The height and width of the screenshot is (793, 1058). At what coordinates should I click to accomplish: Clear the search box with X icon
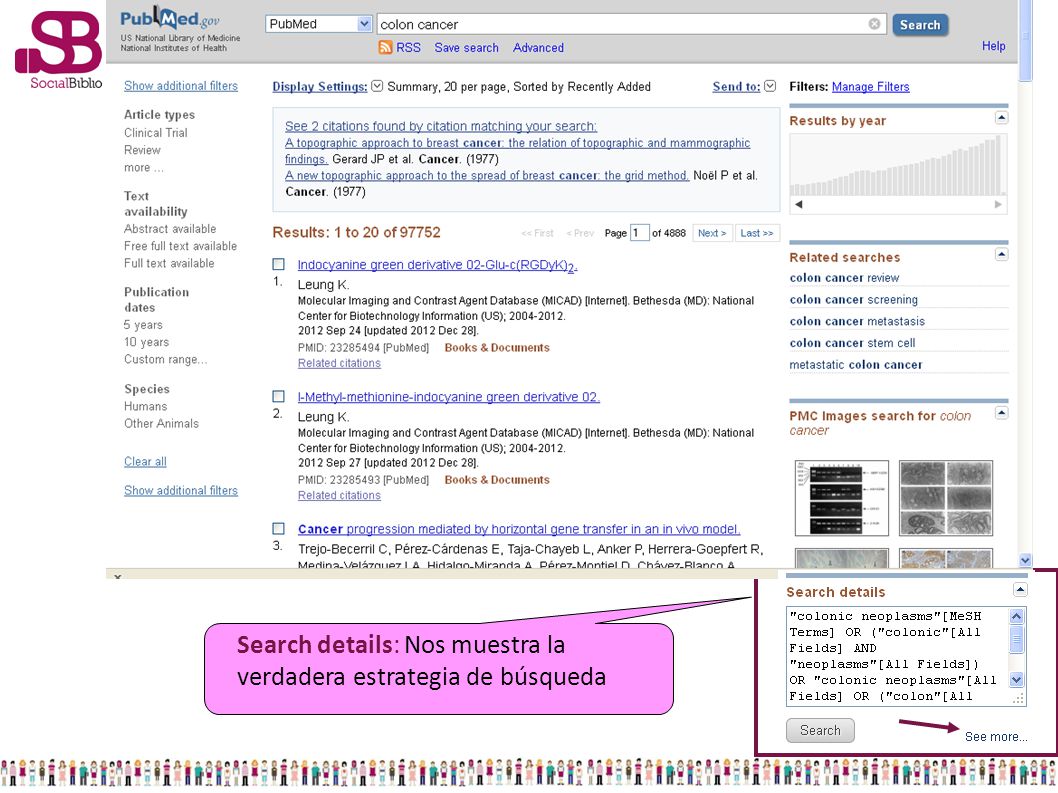coord(874,24)
